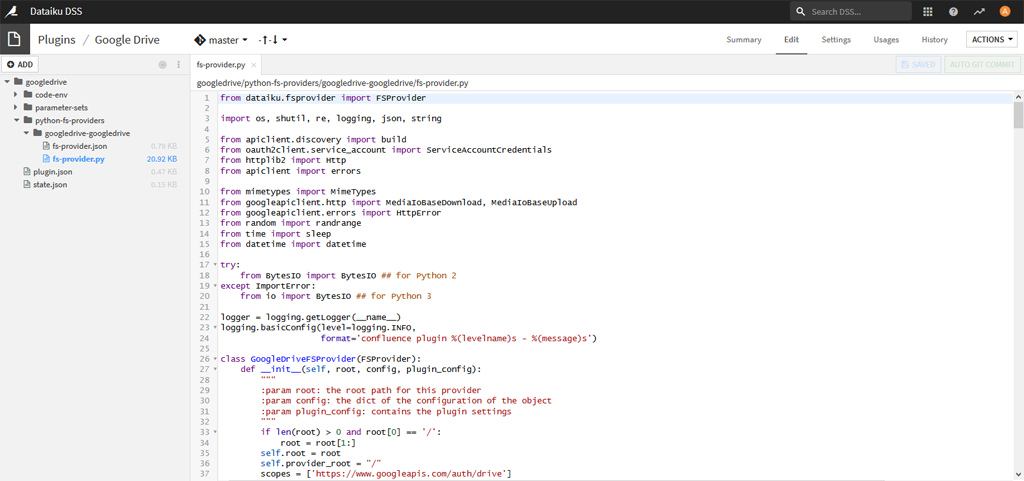Click the python-fs-providers folder icon

tap(28, 121)
